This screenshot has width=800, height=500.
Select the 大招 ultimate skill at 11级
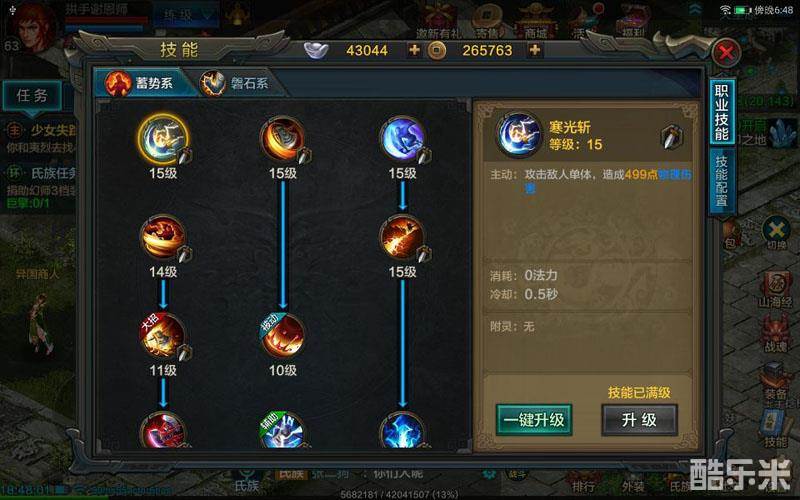coord(163,336)
